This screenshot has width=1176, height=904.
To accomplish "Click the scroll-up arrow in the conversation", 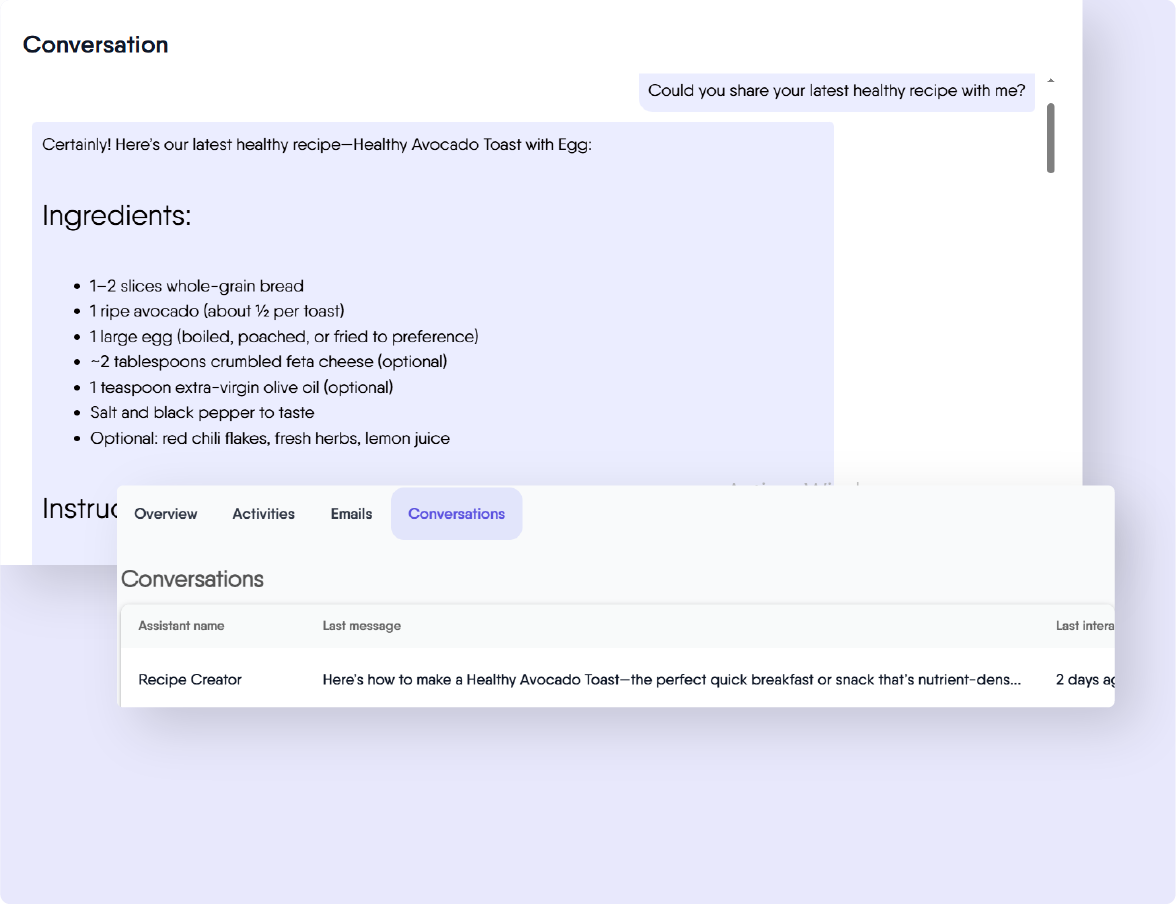I will [x=1050, y=80].
